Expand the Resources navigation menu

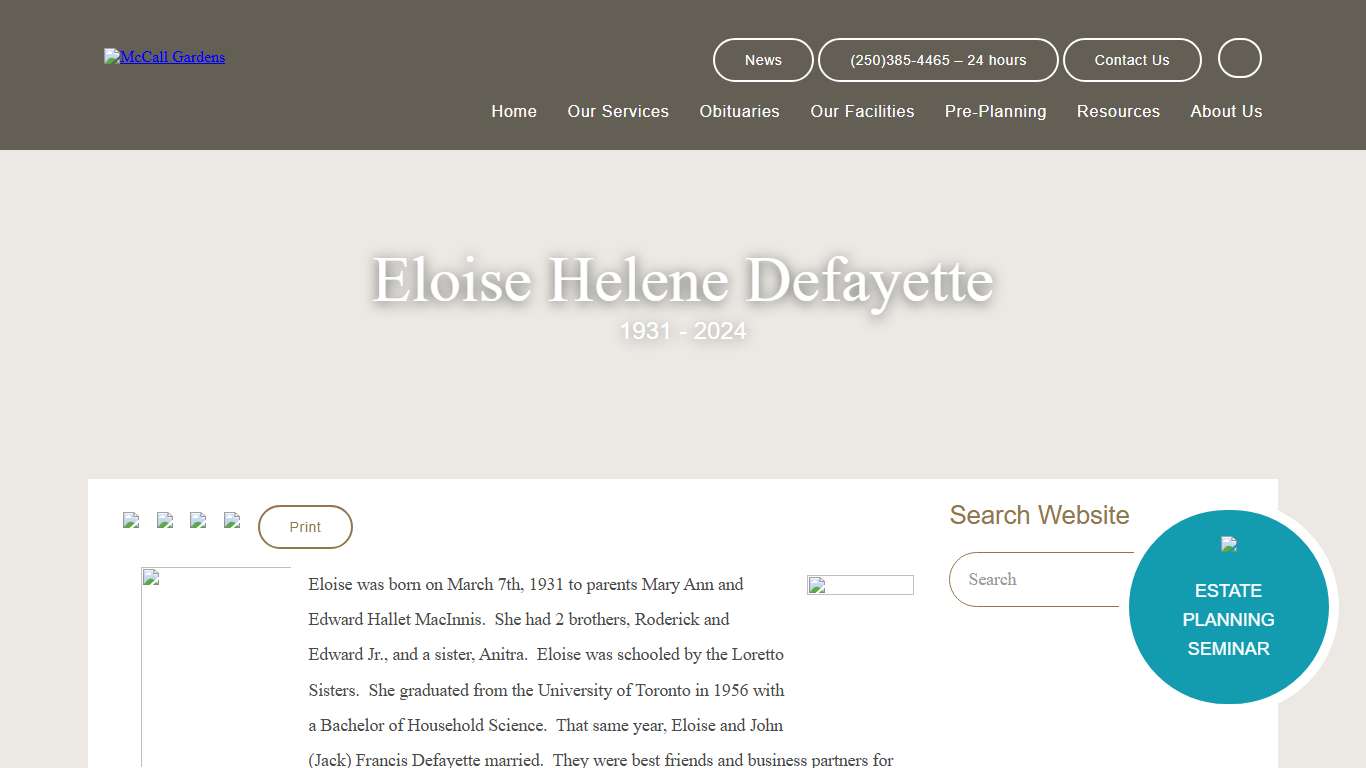click(1118, 111)
